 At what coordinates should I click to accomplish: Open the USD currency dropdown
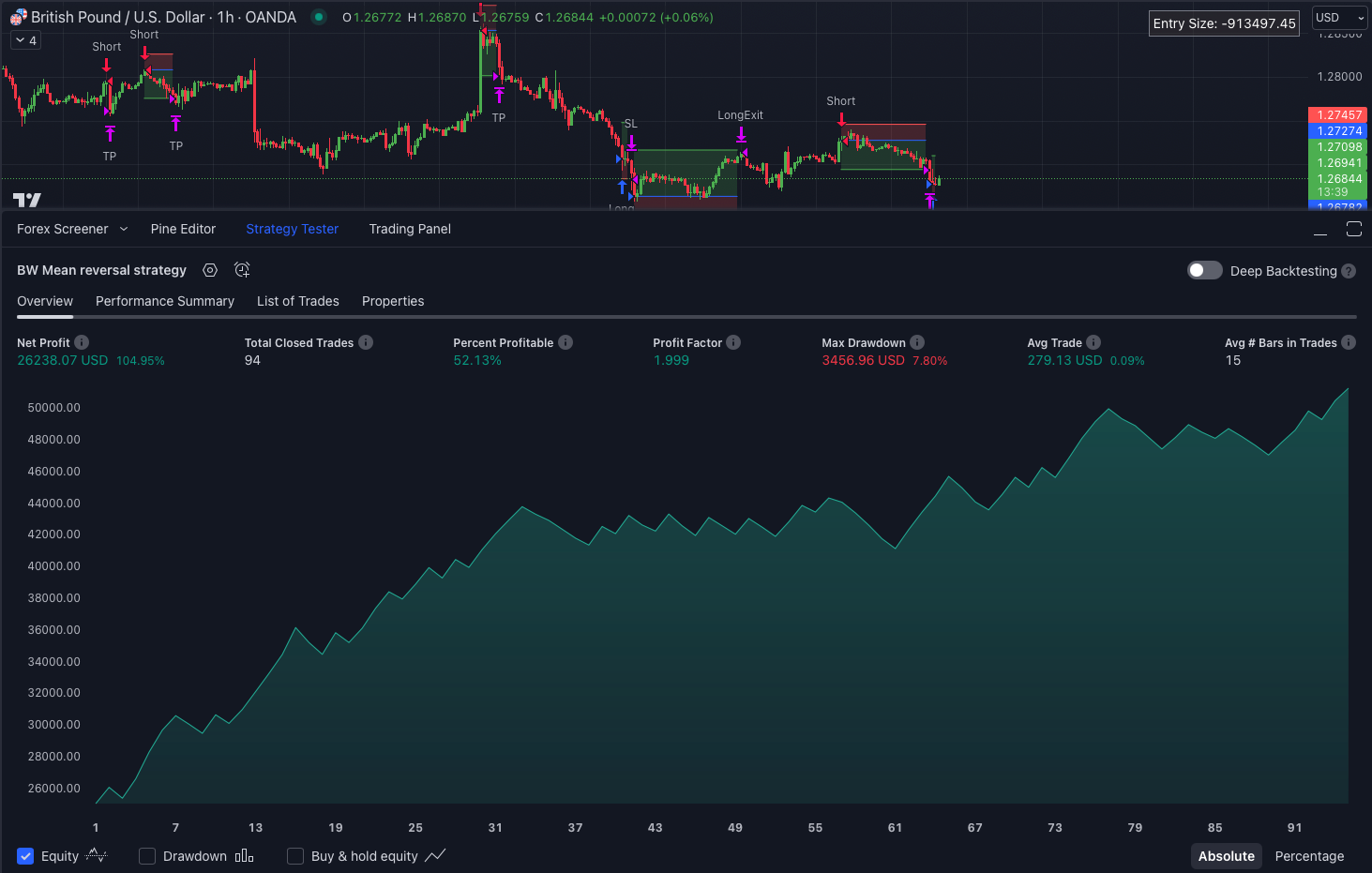(1339, 18)
